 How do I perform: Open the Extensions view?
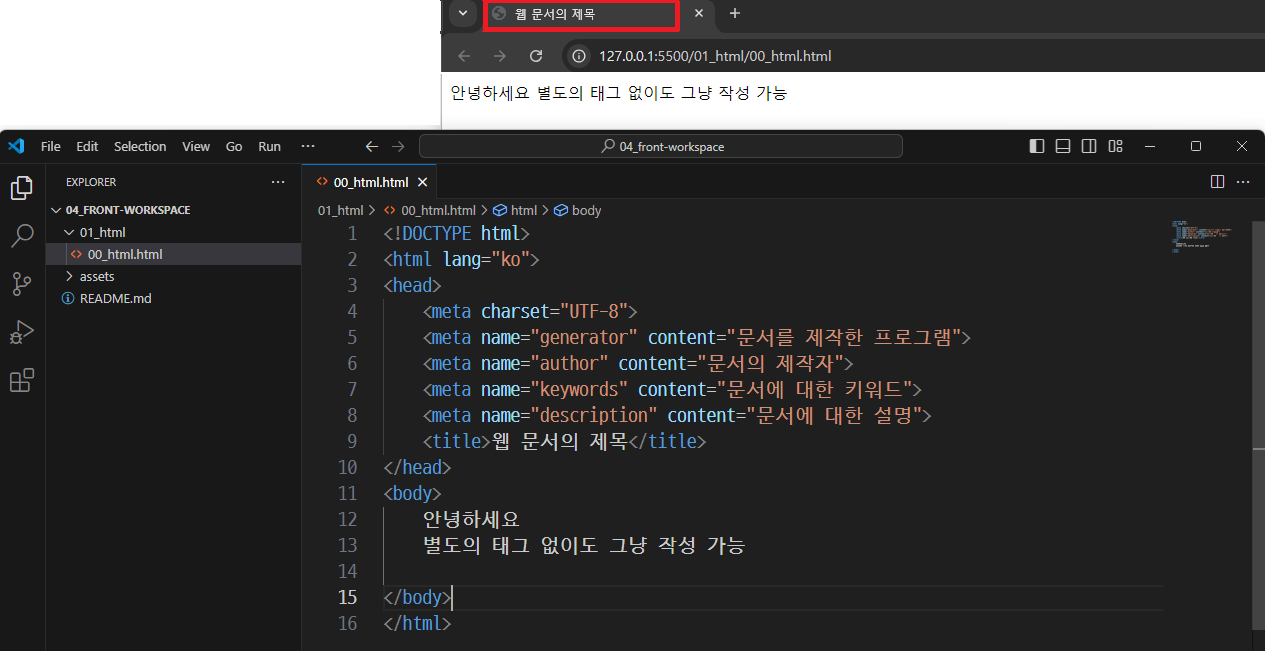pyautogui.click(x=22, y=380)
